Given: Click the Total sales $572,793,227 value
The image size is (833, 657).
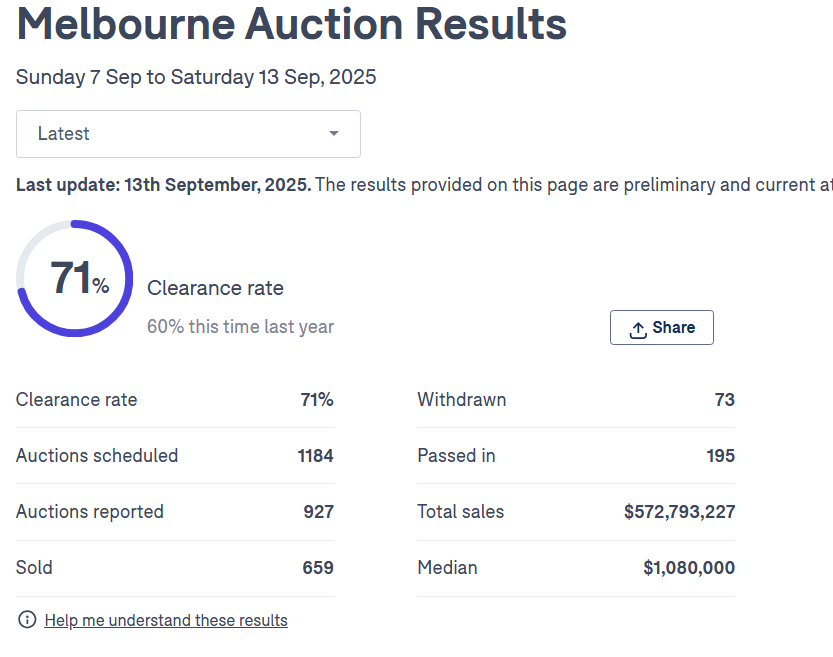Looking at the screenshot, I should pyautogui.click(x=679, y=512).
